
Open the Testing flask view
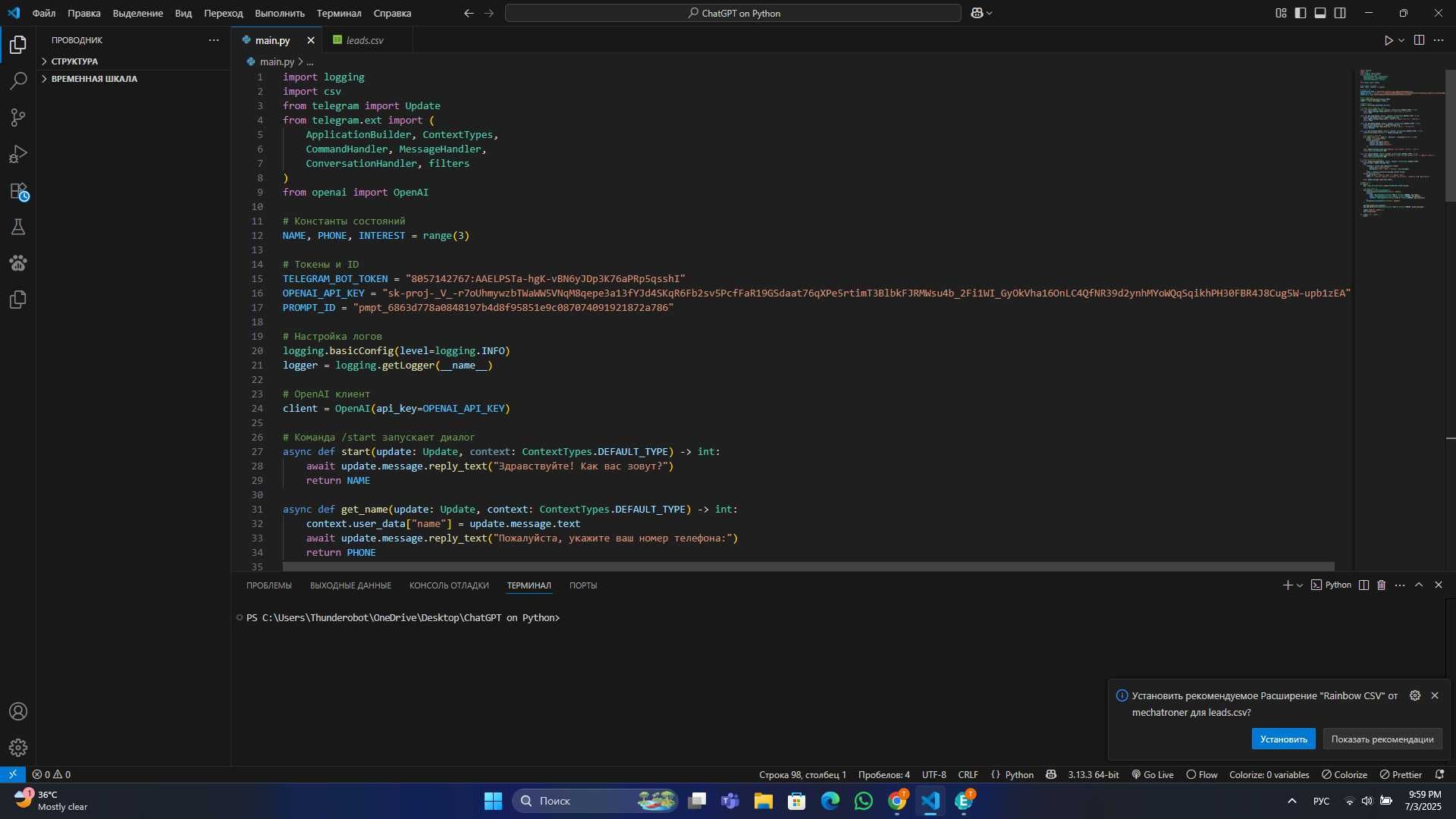18,227
